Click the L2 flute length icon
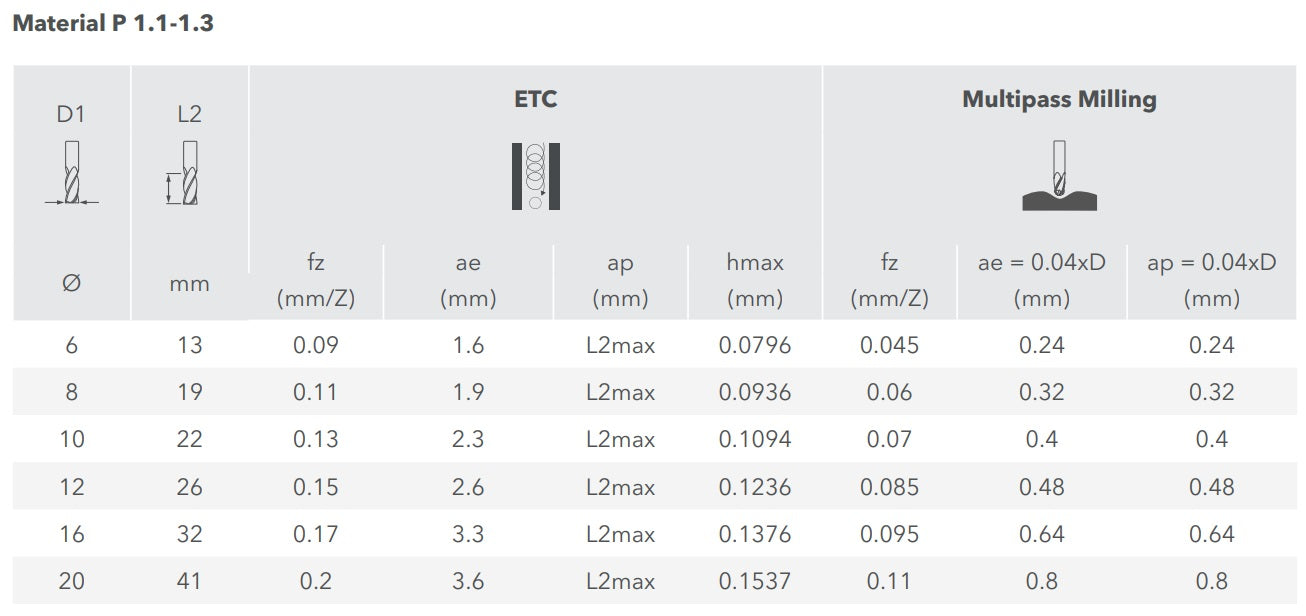The width and height of the screenshot is (1306, 616). click(186, 174)
